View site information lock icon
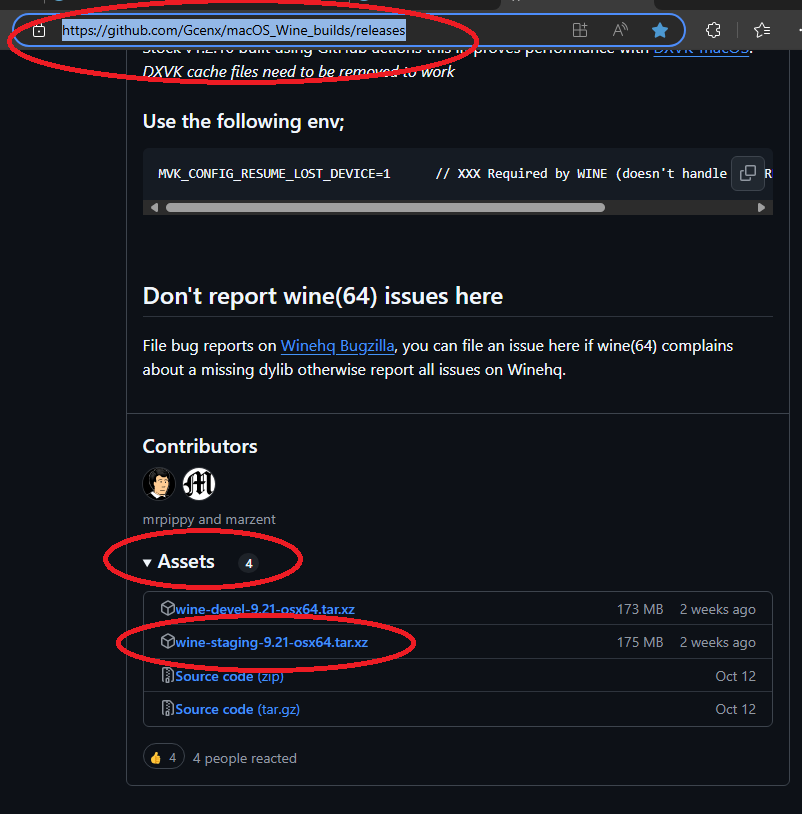 [39, 30]
